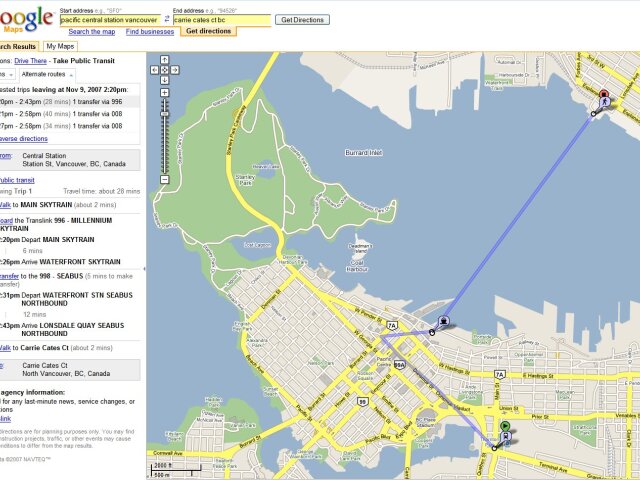Pan the map down with arrow button
The height and width of the screenshot is (480, 640).
pyautogui.click(x=164, y=80)
